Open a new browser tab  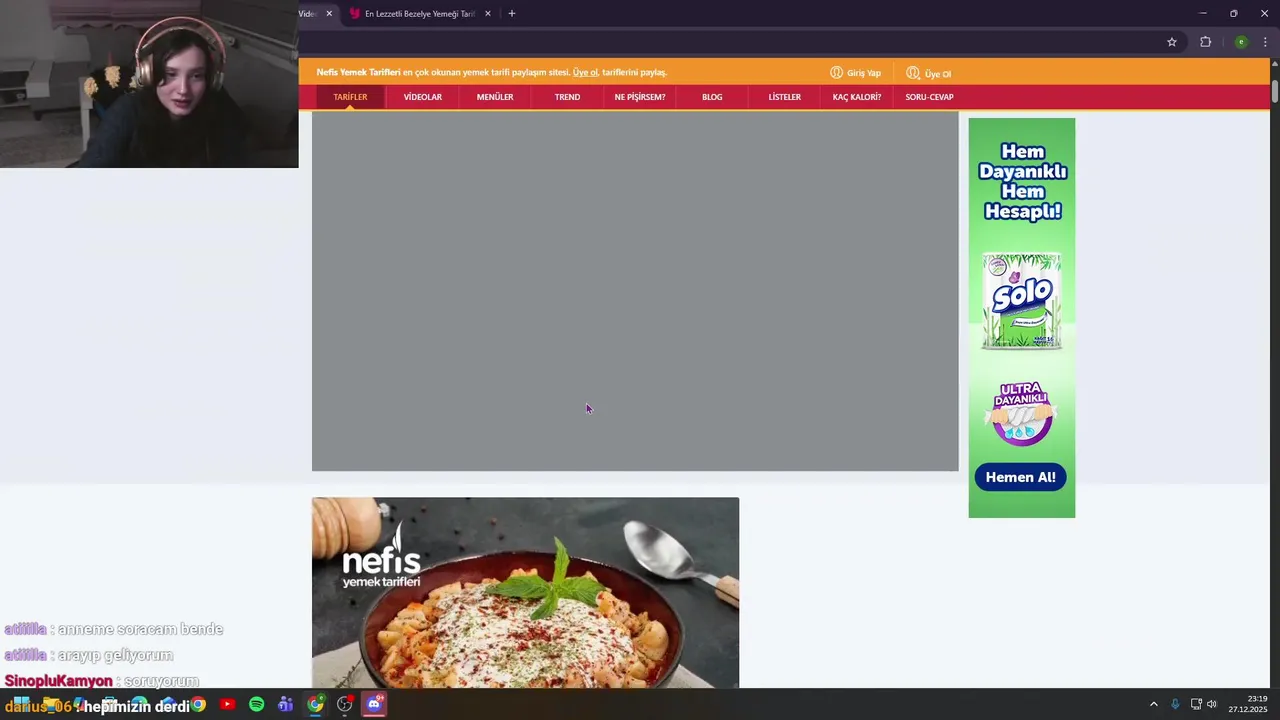[512, 14]
